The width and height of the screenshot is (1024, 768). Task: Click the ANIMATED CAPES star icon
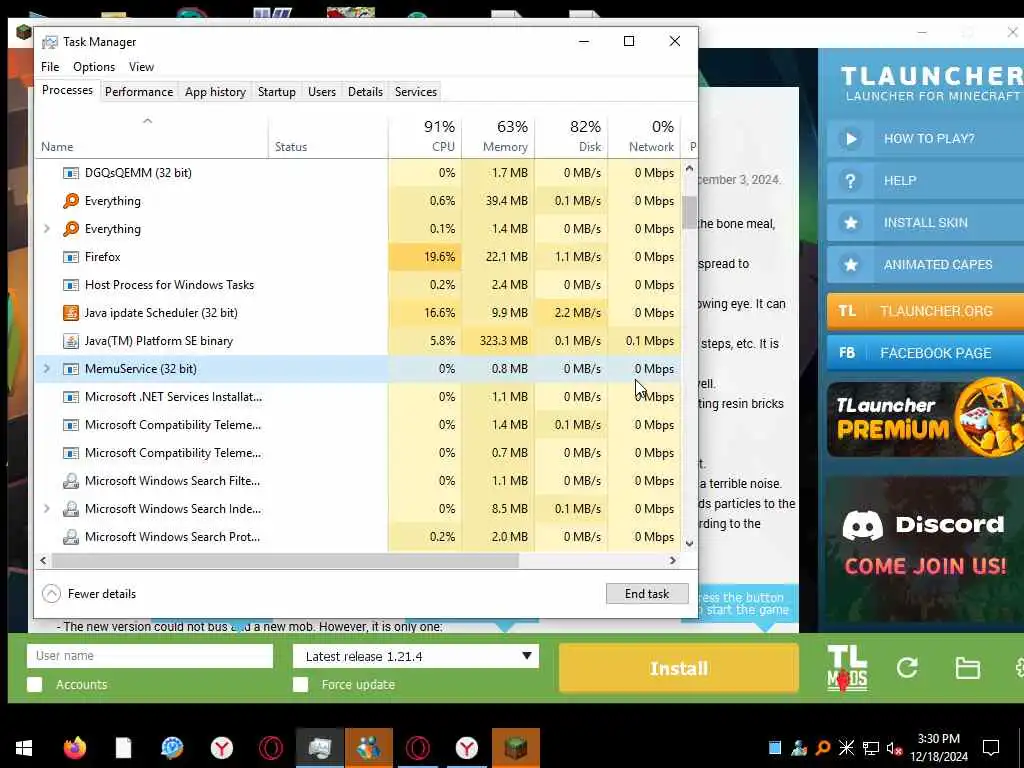point(850,264)
